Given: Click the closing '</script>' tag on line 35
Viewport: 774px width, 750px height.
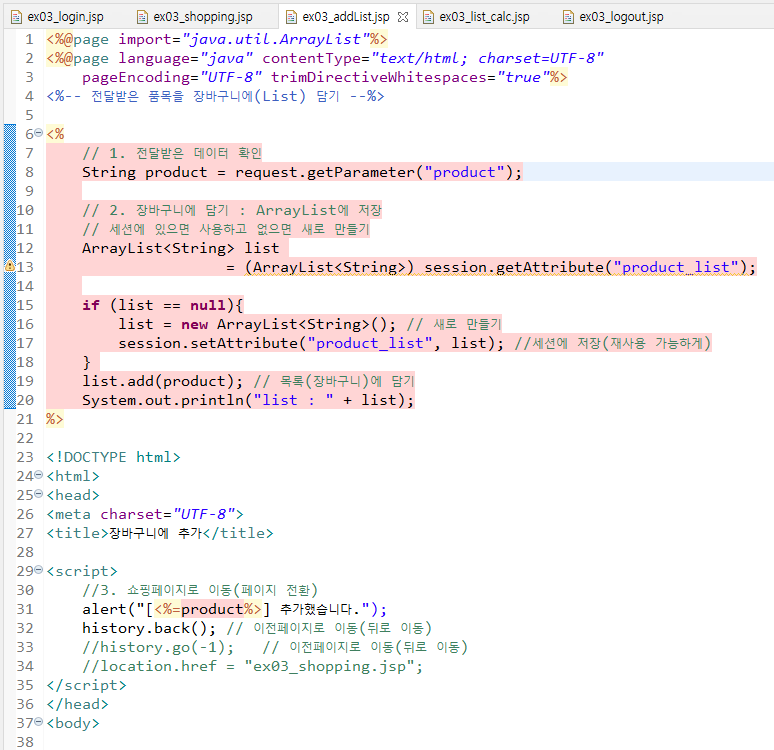Looking at the screenshot, I should coord(86,685).
